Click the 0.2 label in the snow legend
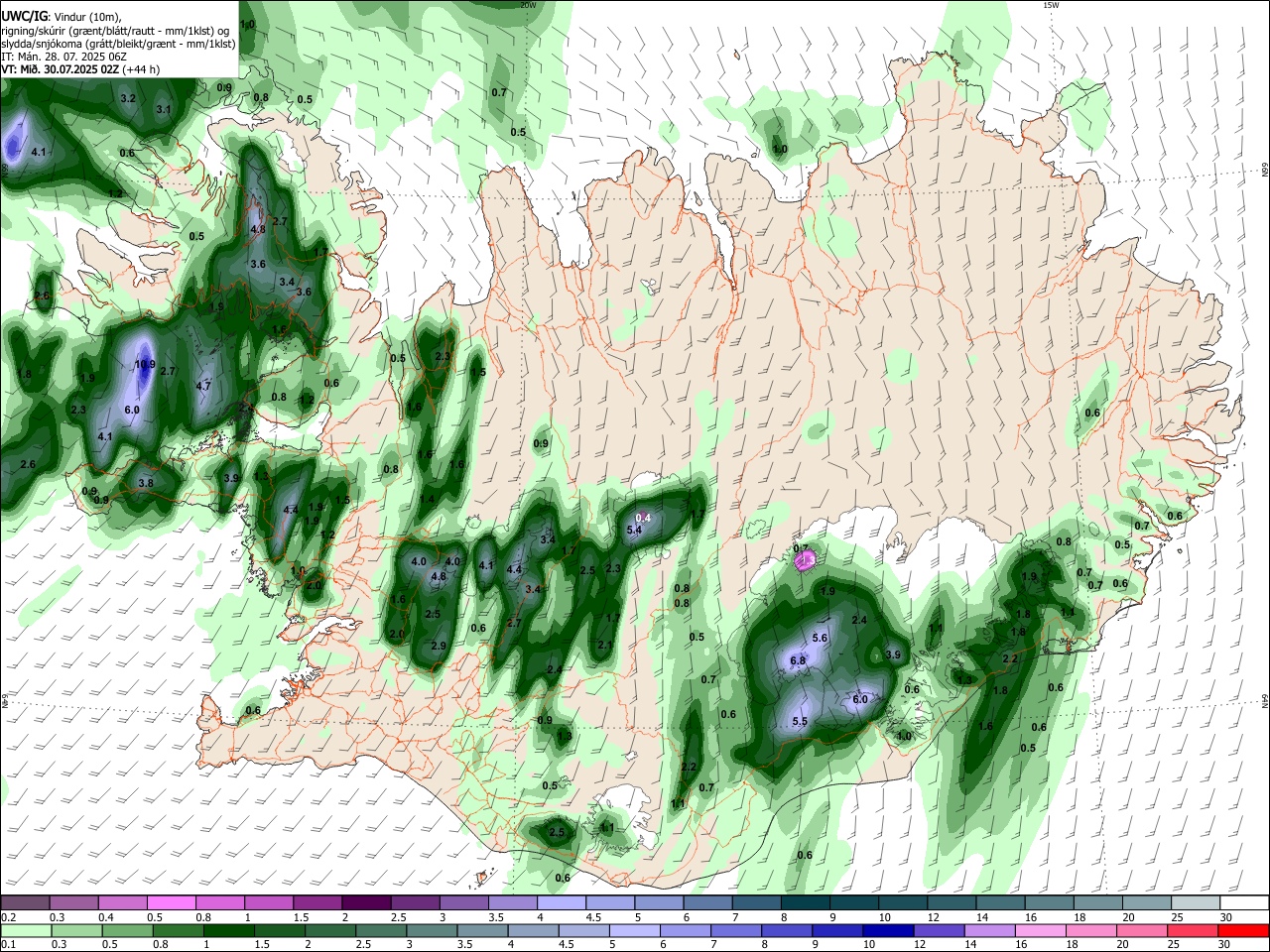1270x952 pixels. (x=8, y=917)
